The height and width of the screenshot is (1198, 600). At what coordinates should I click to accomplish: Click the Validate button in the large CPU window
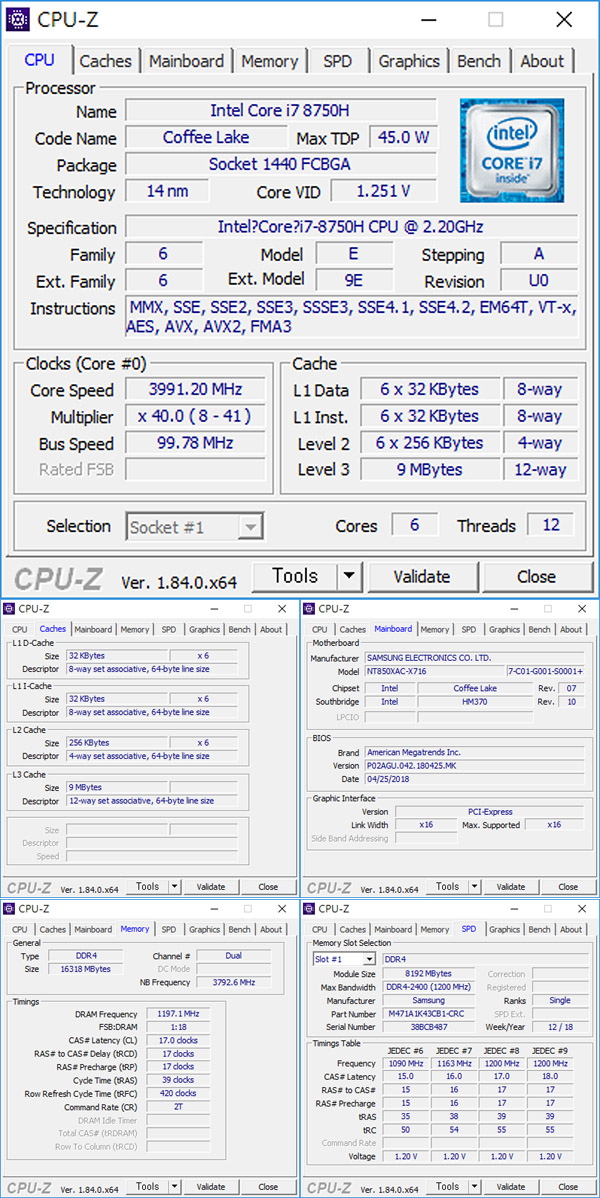point(421,576)
